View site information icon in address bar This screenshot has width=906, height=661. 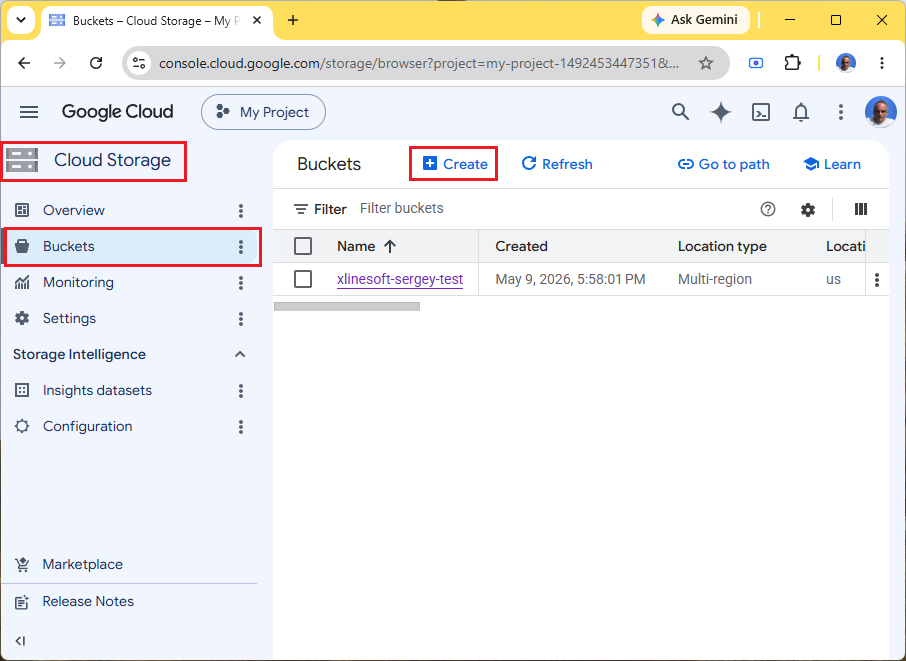139,63
